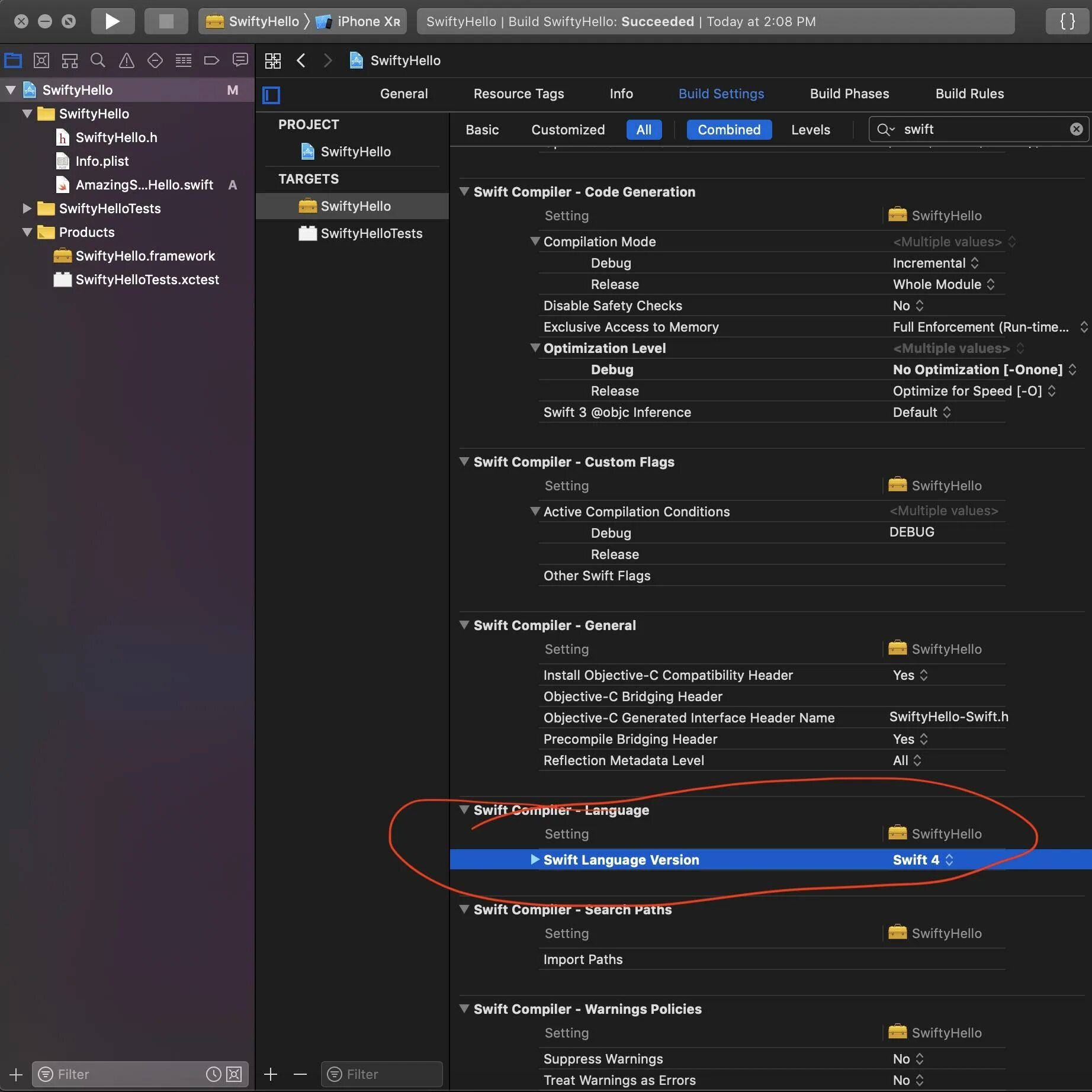Switch to the Info tab
The width and height of the screenshot is (1092, 1092).
click(621, 94)
